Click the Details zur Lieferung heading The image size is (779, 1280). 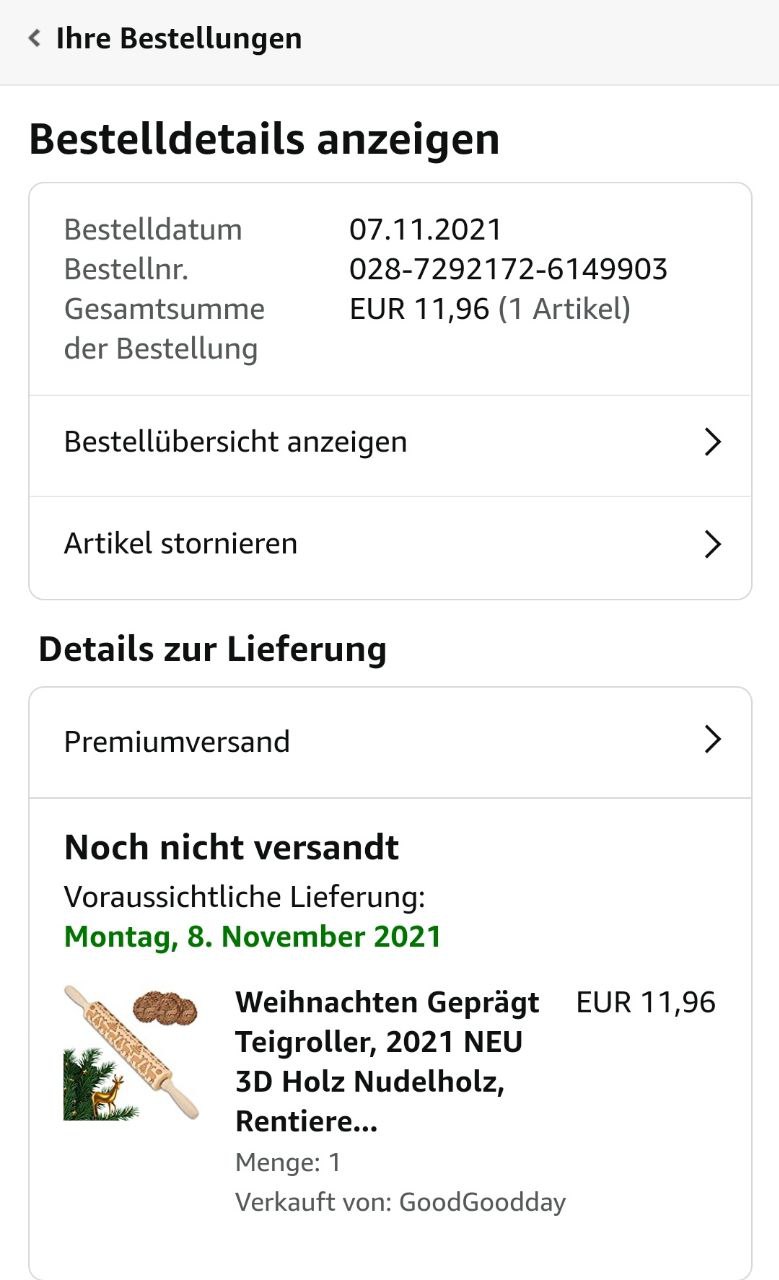[x=212, y=649]
